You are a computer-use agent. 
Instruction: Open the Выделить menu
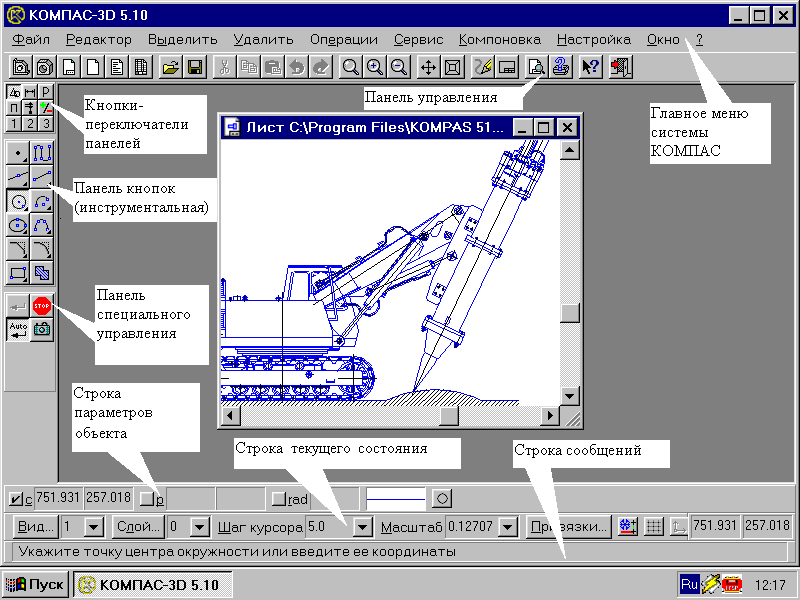coord(183,40)
